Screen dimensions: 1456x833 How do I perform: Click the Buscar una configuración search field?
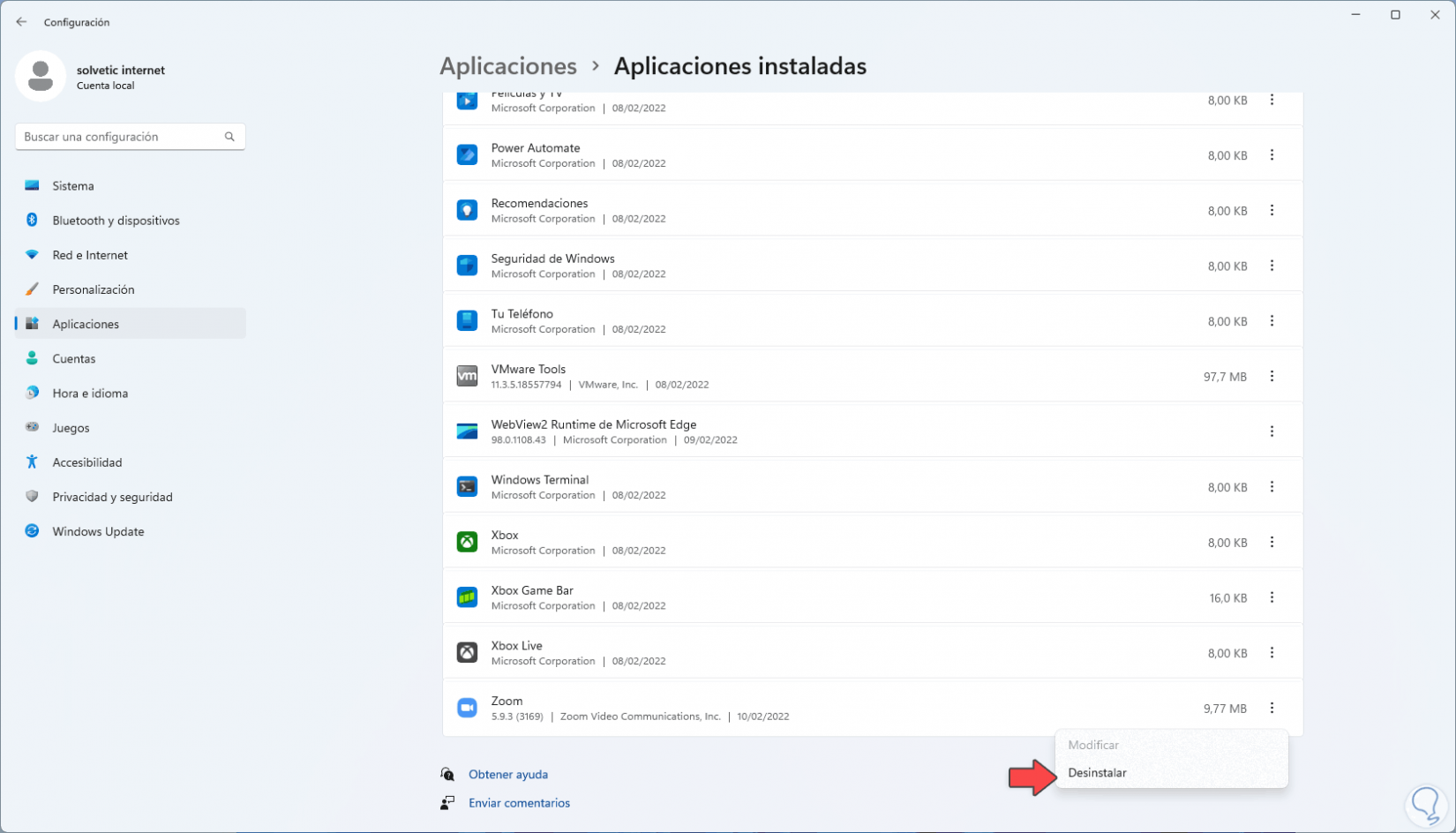(122, 137)
